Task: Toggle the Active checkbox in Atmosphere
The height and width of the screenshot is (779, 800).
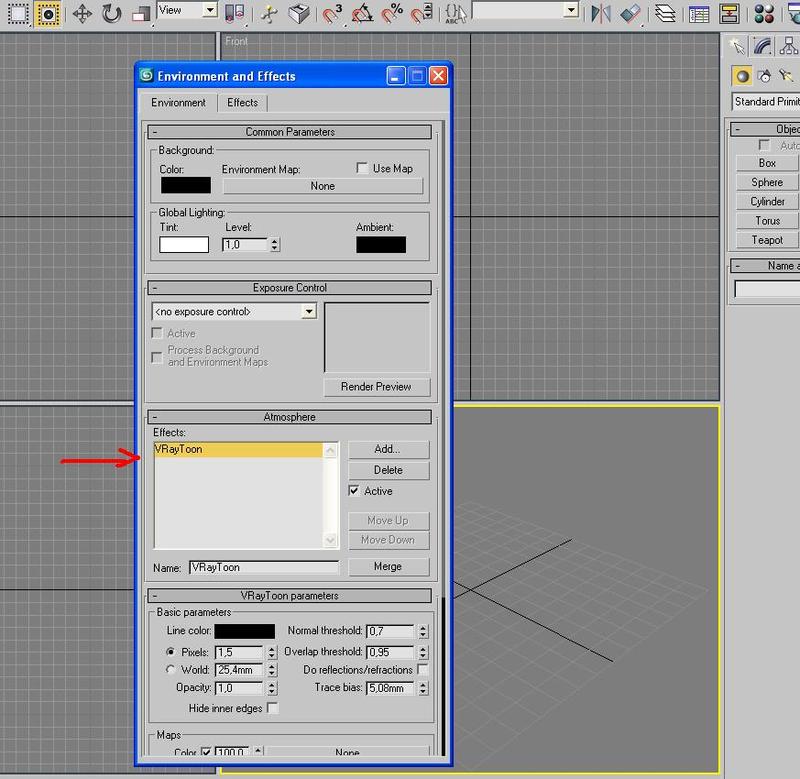Action: [354, 491]
